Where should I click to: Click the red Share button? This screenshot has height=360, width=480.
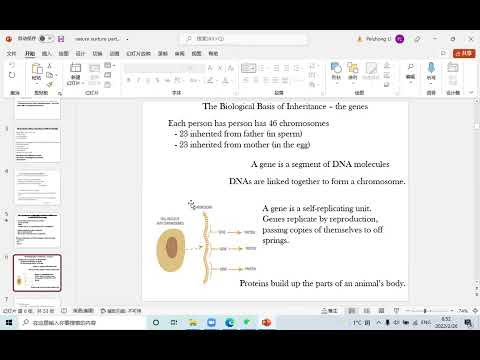pos(464,53)
